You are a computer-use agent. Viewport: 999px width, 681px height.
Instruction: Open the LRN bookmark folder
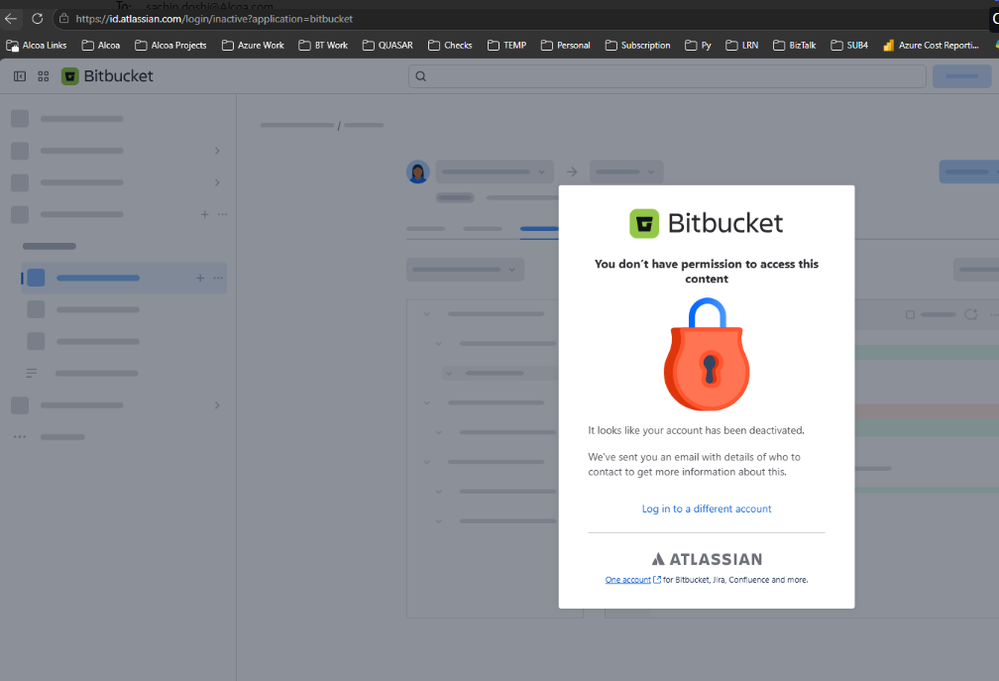pos(742,45)
